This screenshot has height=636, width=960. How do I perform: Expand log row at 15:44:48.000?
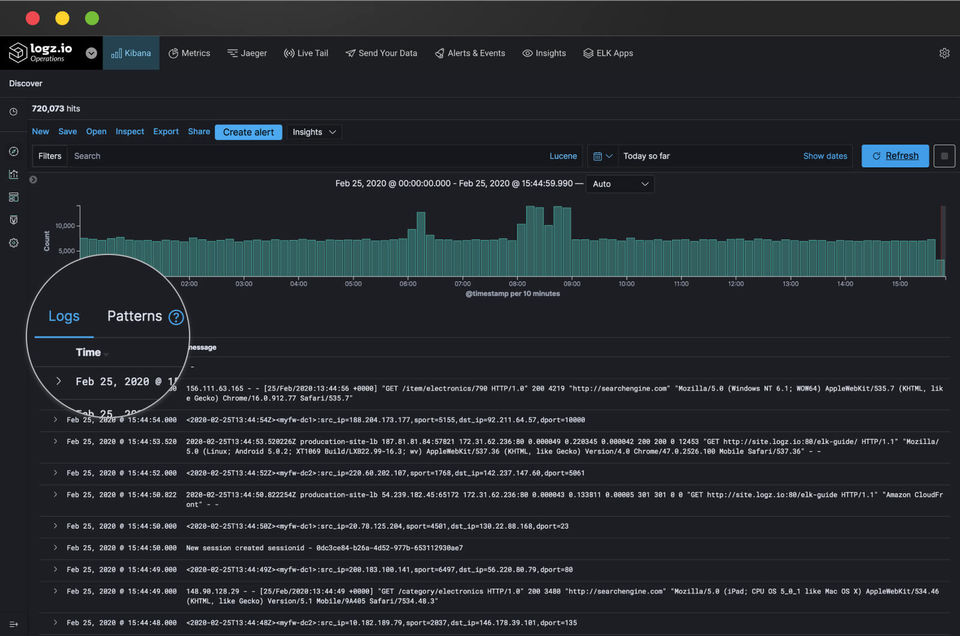tap(55, 623)
